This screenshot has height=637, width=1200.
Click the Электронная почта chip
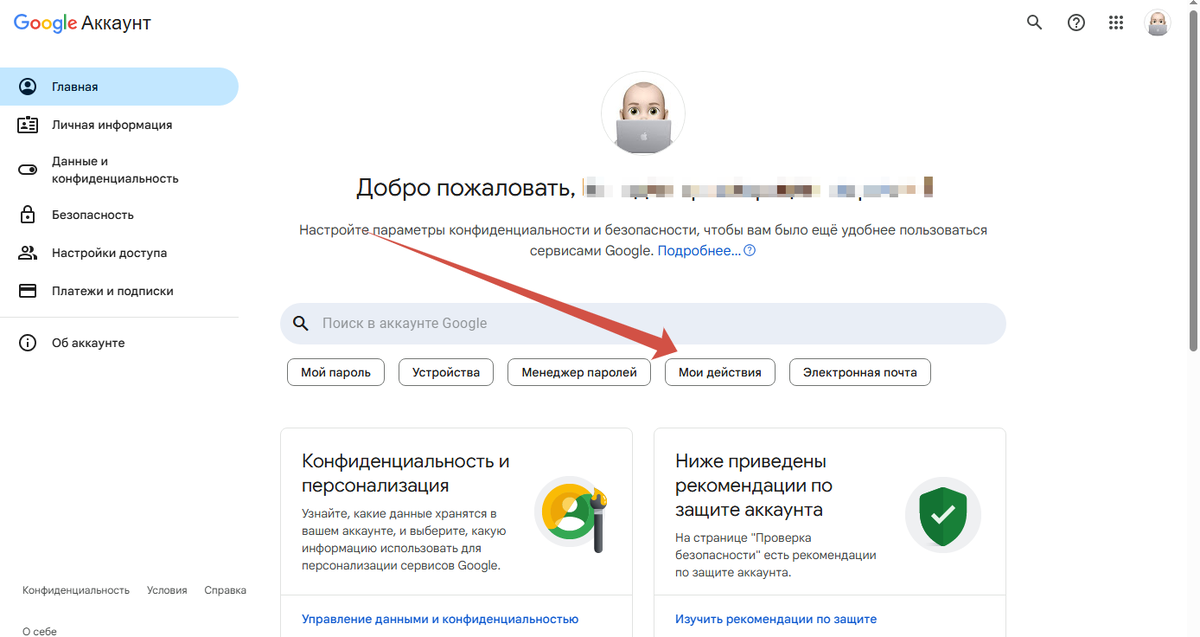coord(860,372)
